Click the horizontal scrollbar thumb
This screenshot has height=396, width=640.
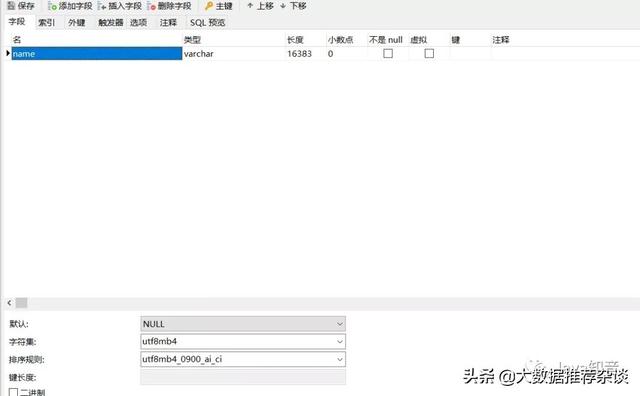[21, 303]
